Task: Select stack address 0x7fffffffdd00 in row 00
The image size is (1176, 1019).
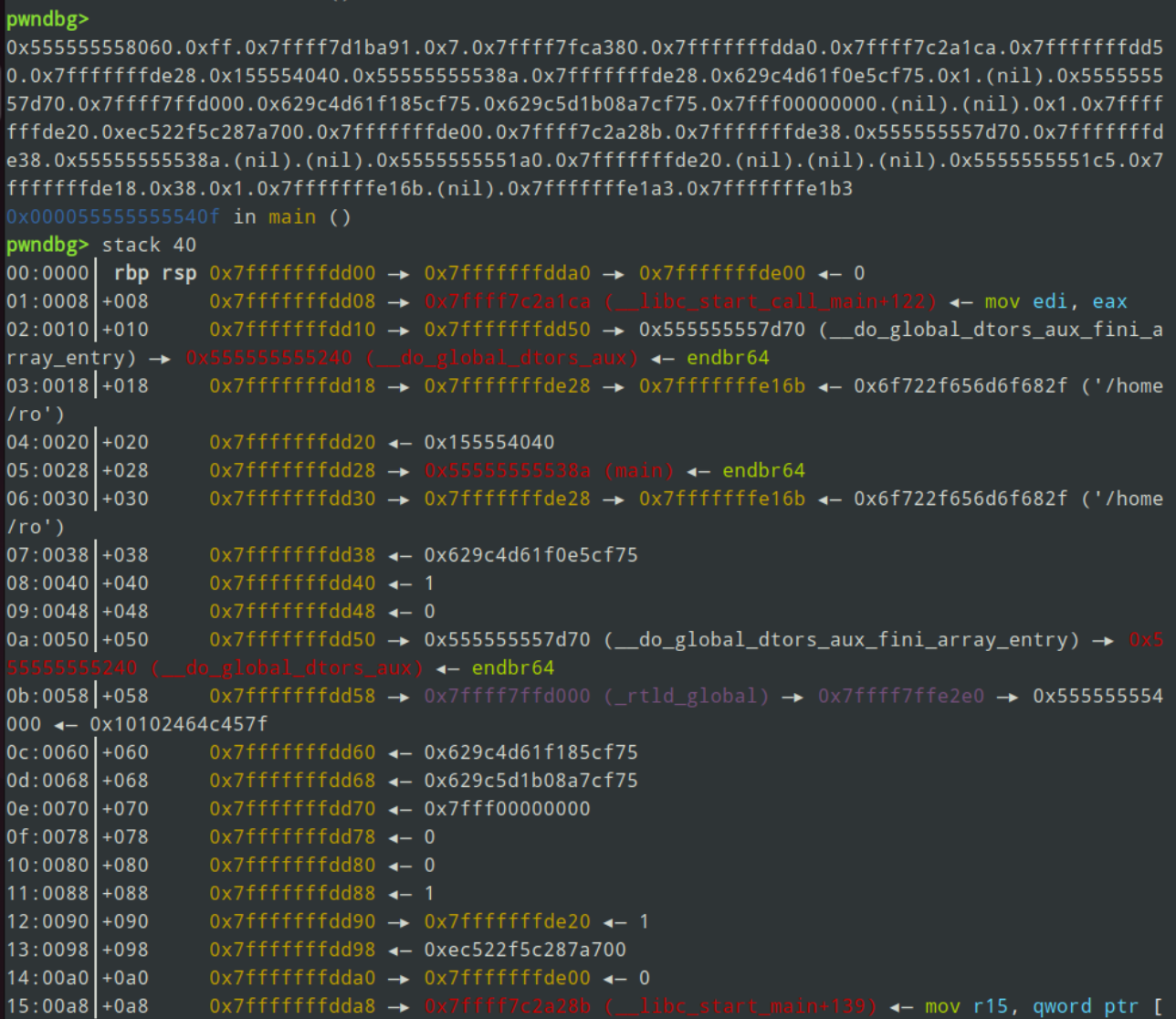Action: (x=292, y=273)
